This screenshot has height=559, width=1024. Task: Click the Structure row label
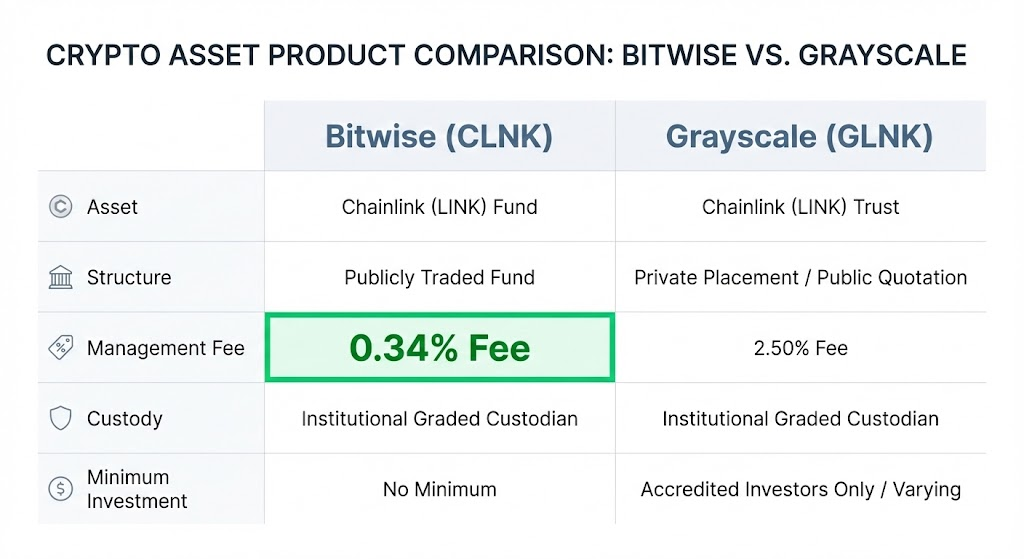coord(129,277)
